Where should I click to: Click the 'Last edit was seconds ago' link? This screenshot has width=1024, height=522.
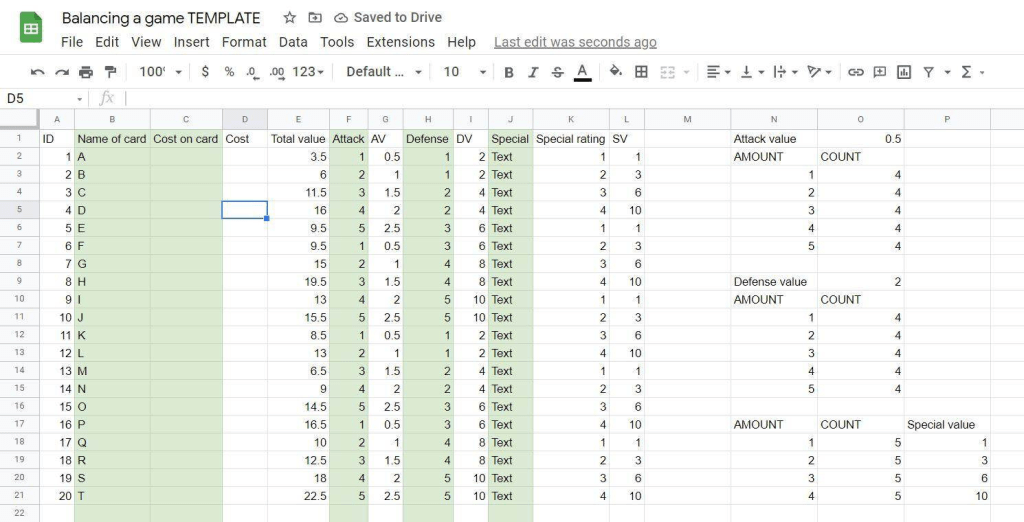pos(575,42)
